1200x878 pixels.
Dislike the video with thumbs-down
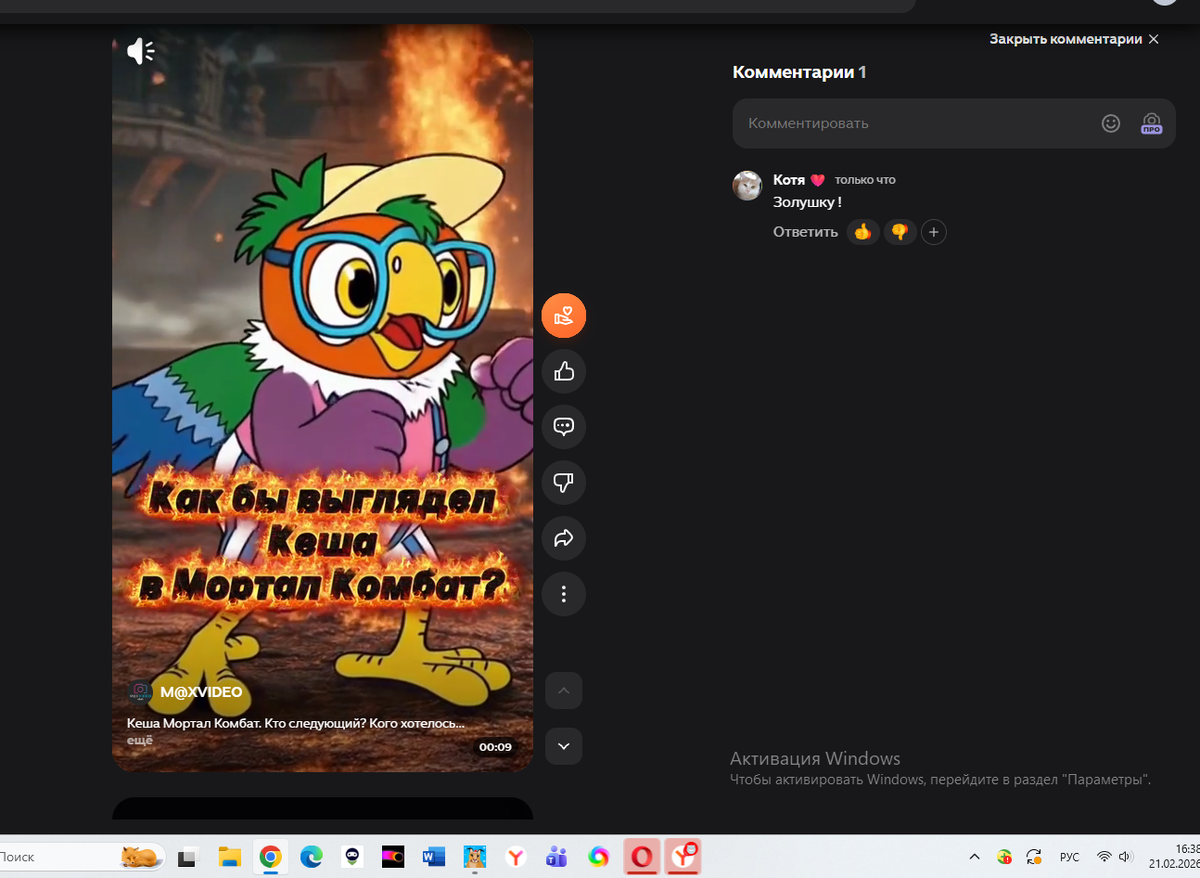click(x=564, y=483)
